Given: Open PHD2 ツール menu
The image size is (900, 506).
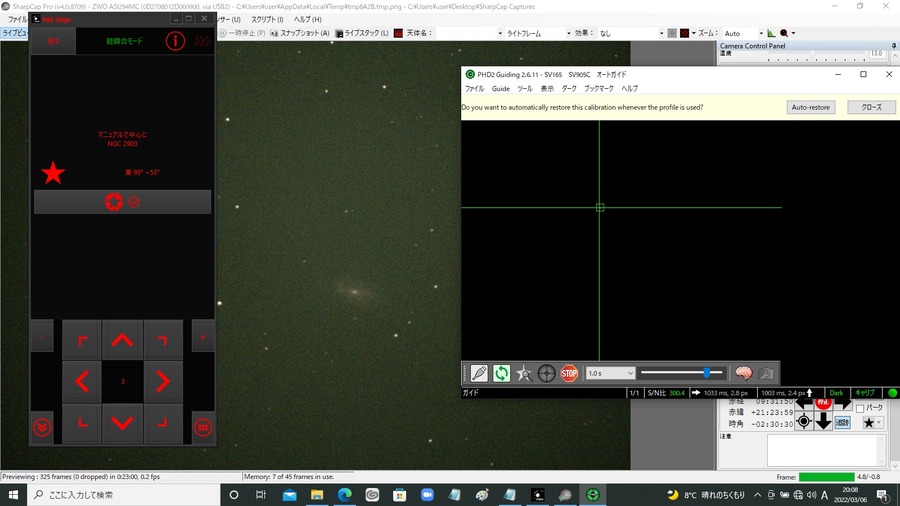Looking at the screenshot, I should coord(525,88).
